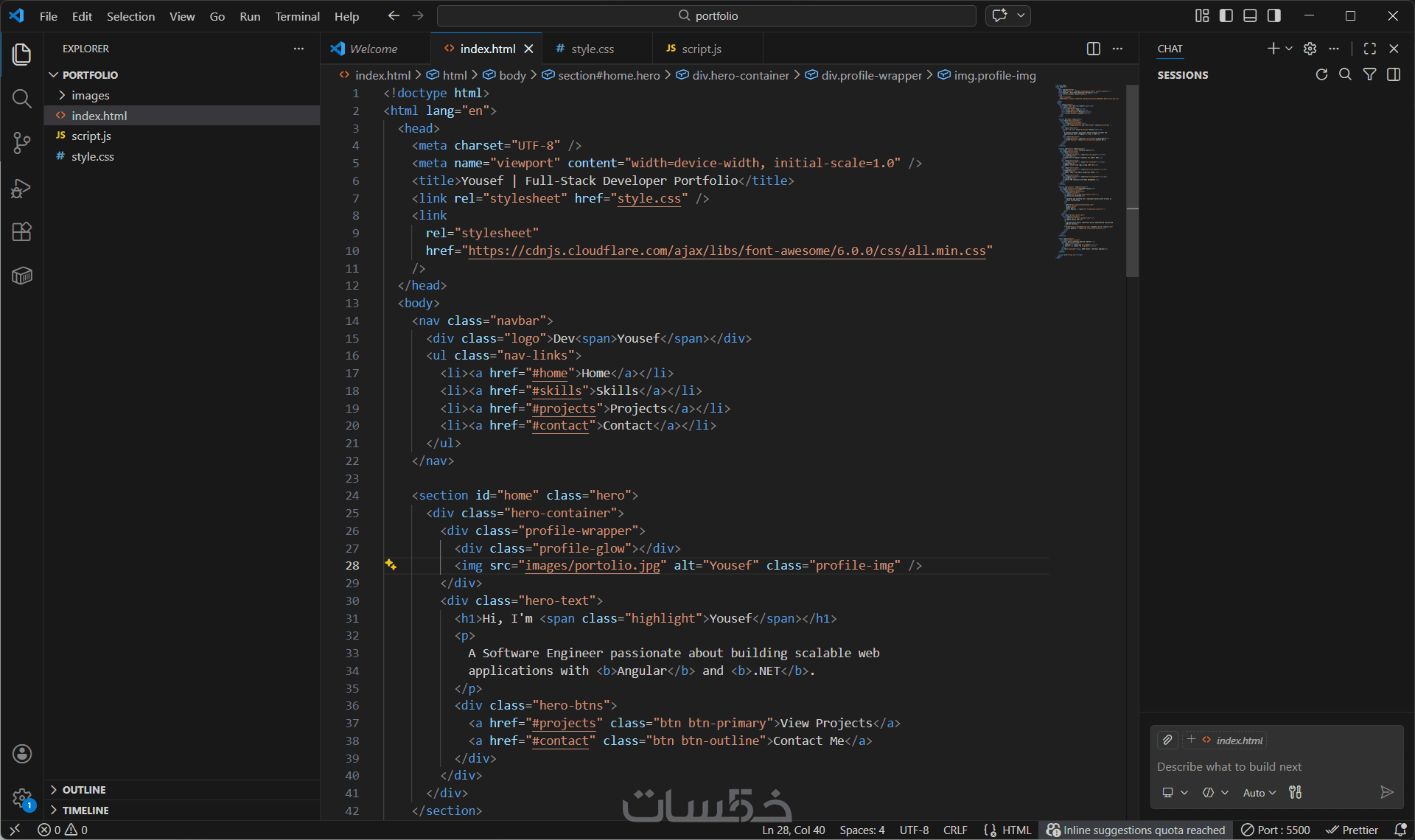Click the code action lightbulb on line 28

(391, 565)
